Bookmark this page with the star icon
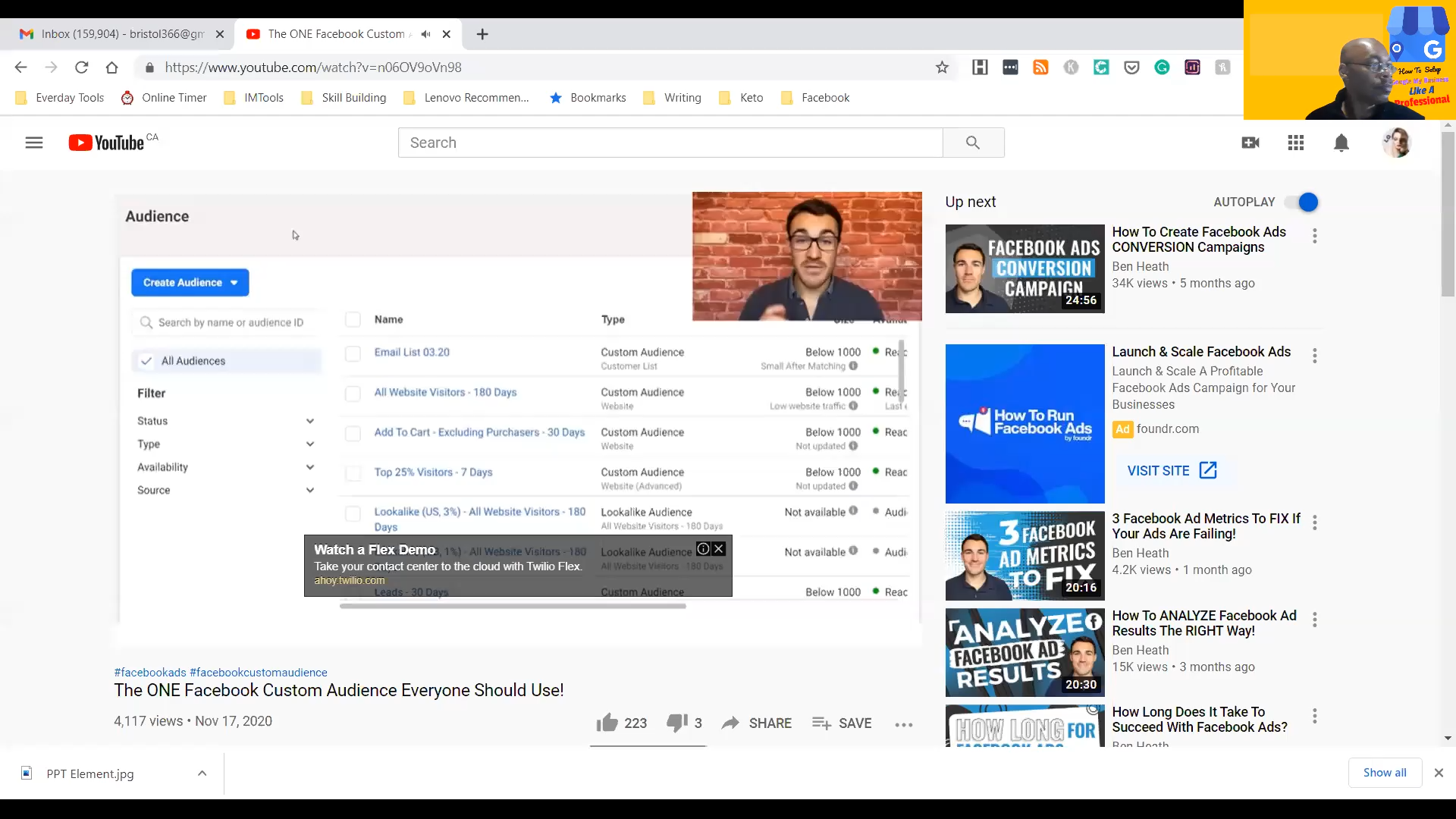Viewport: 1456px width, 819px height. [942, 67]
